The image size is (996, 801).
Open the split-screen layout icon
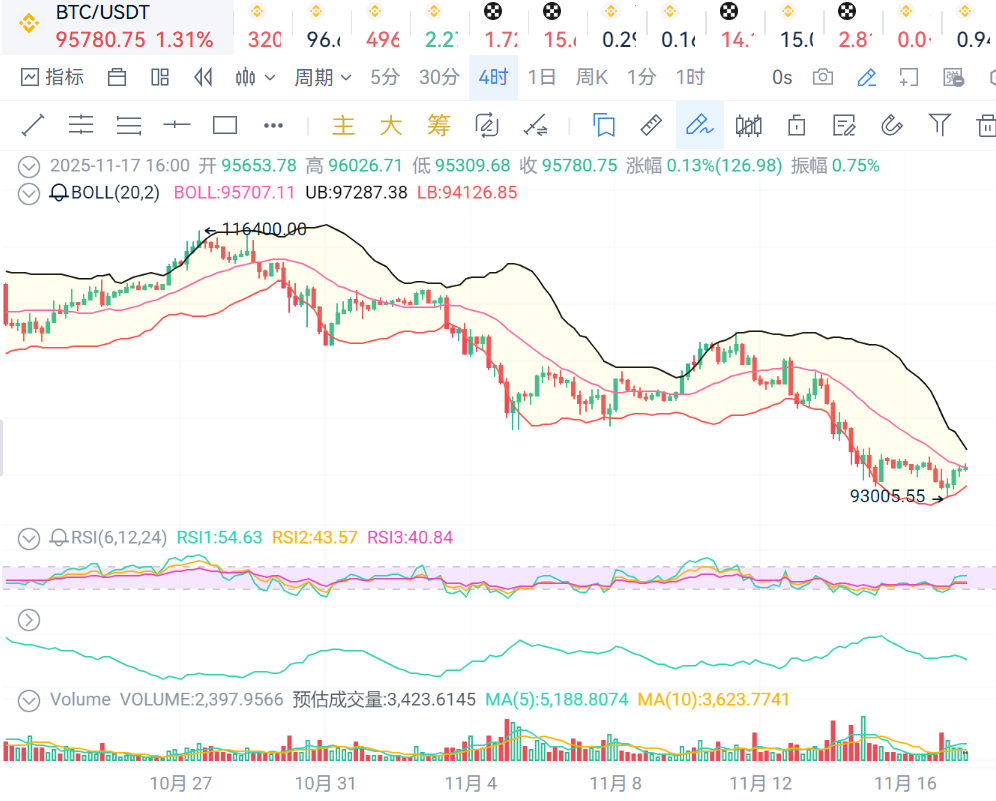[x=160, y=77]
